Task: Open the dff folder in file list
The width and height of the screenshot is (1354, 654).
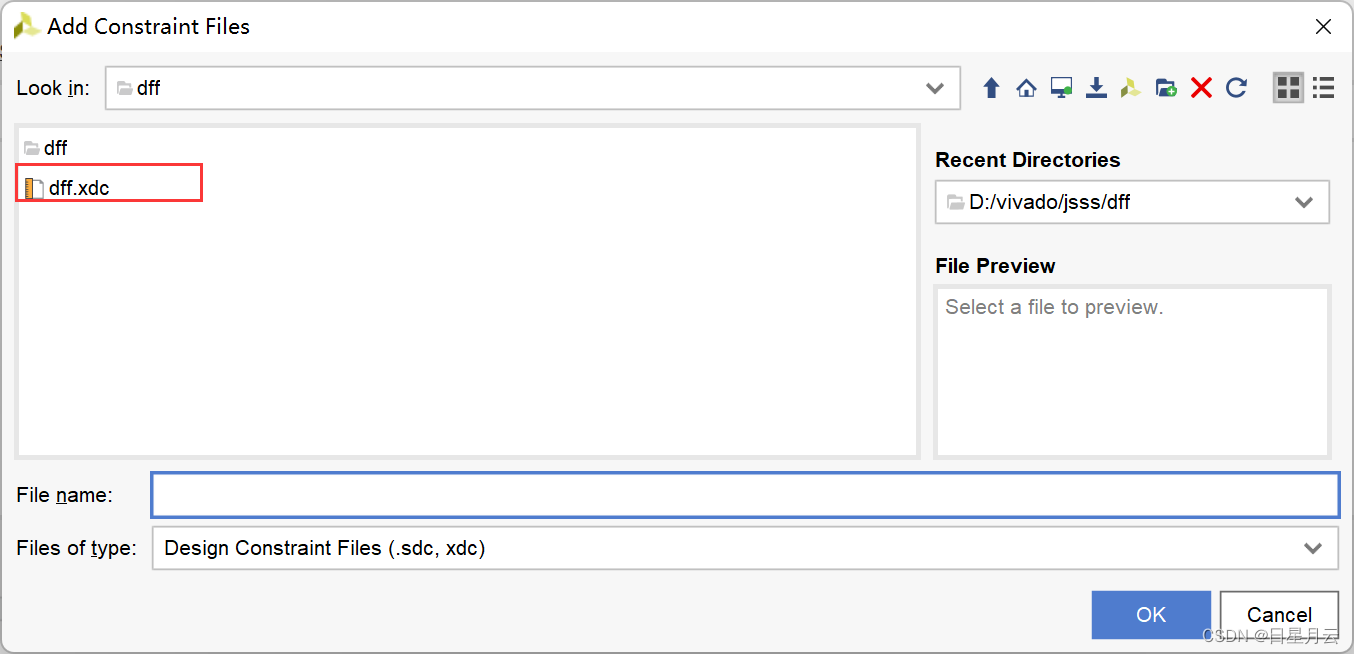Action: pos(55,148)
